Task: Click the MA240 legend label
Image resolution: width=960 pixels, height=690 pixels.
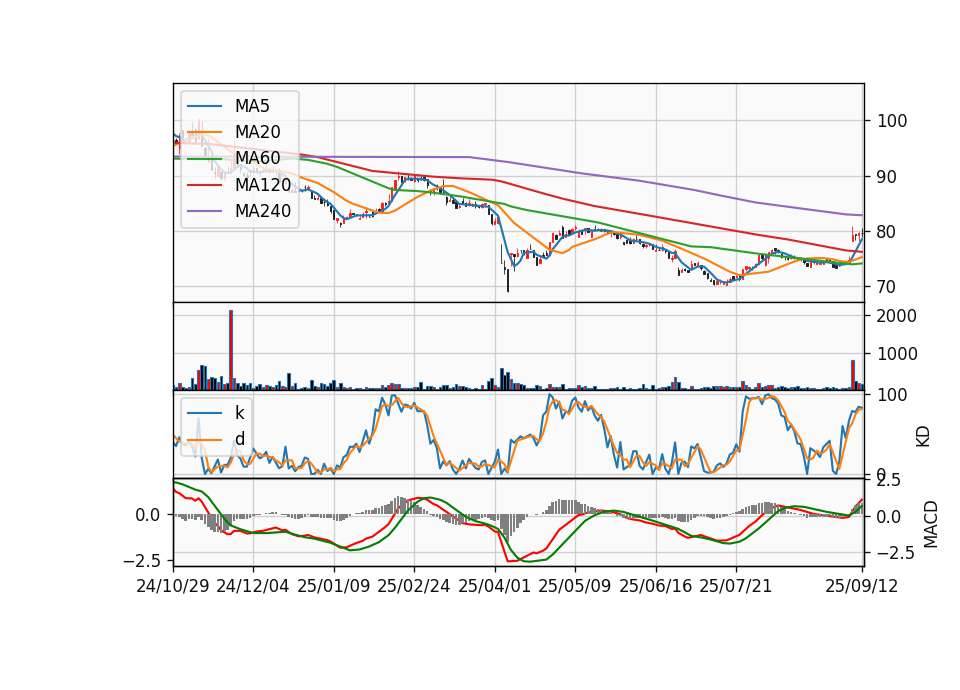Action: click(263, 211)
